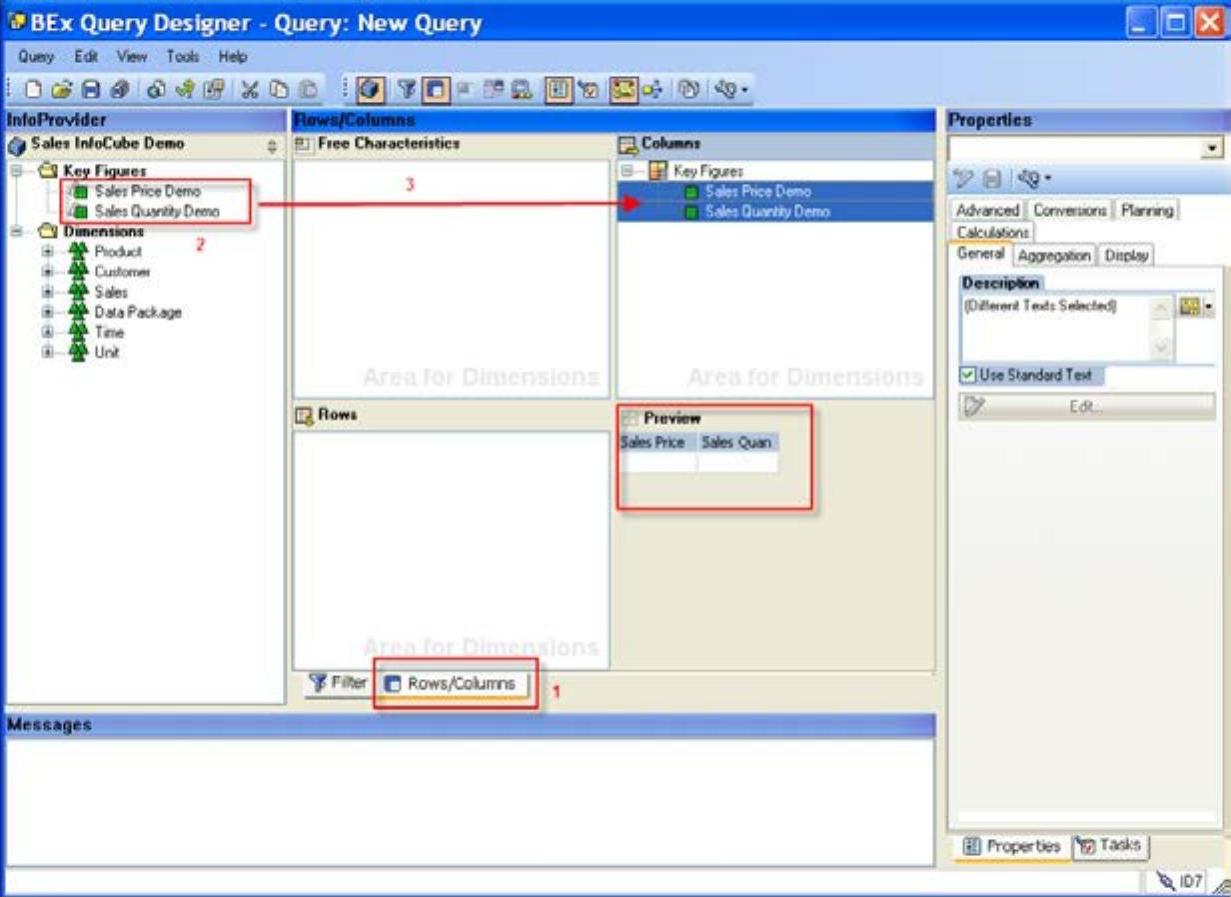The width and height of the screenshot is (1231, 897).
Task: Expand the Time dimension node
Action: 48,332
